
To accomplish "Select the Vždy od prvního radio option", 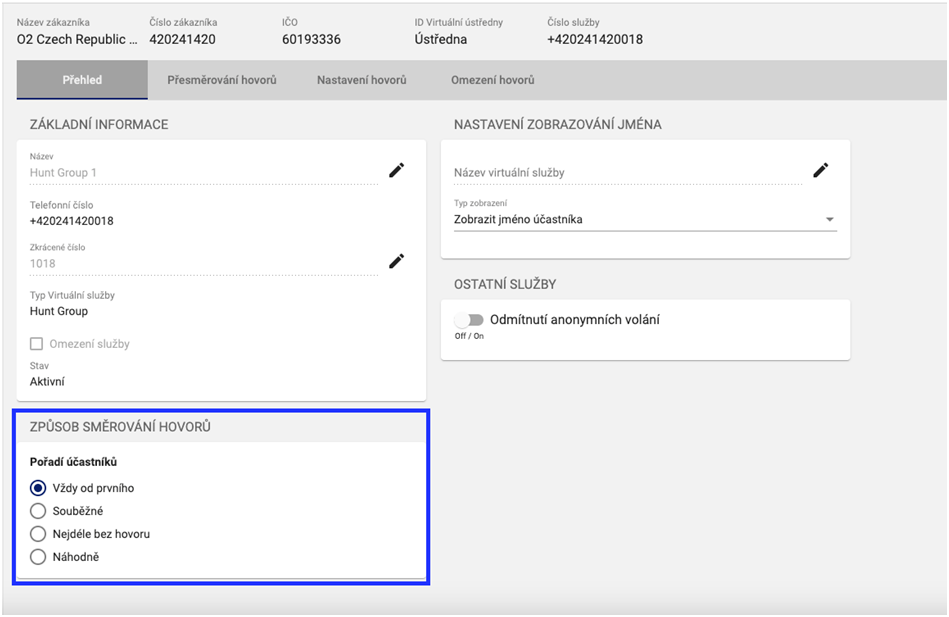I will [x=38, y=488].
